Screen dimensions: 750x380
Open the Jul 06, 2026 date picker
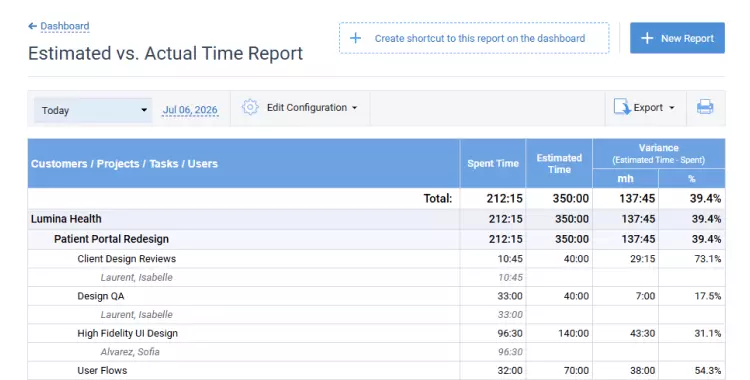[x=190, y=110]
